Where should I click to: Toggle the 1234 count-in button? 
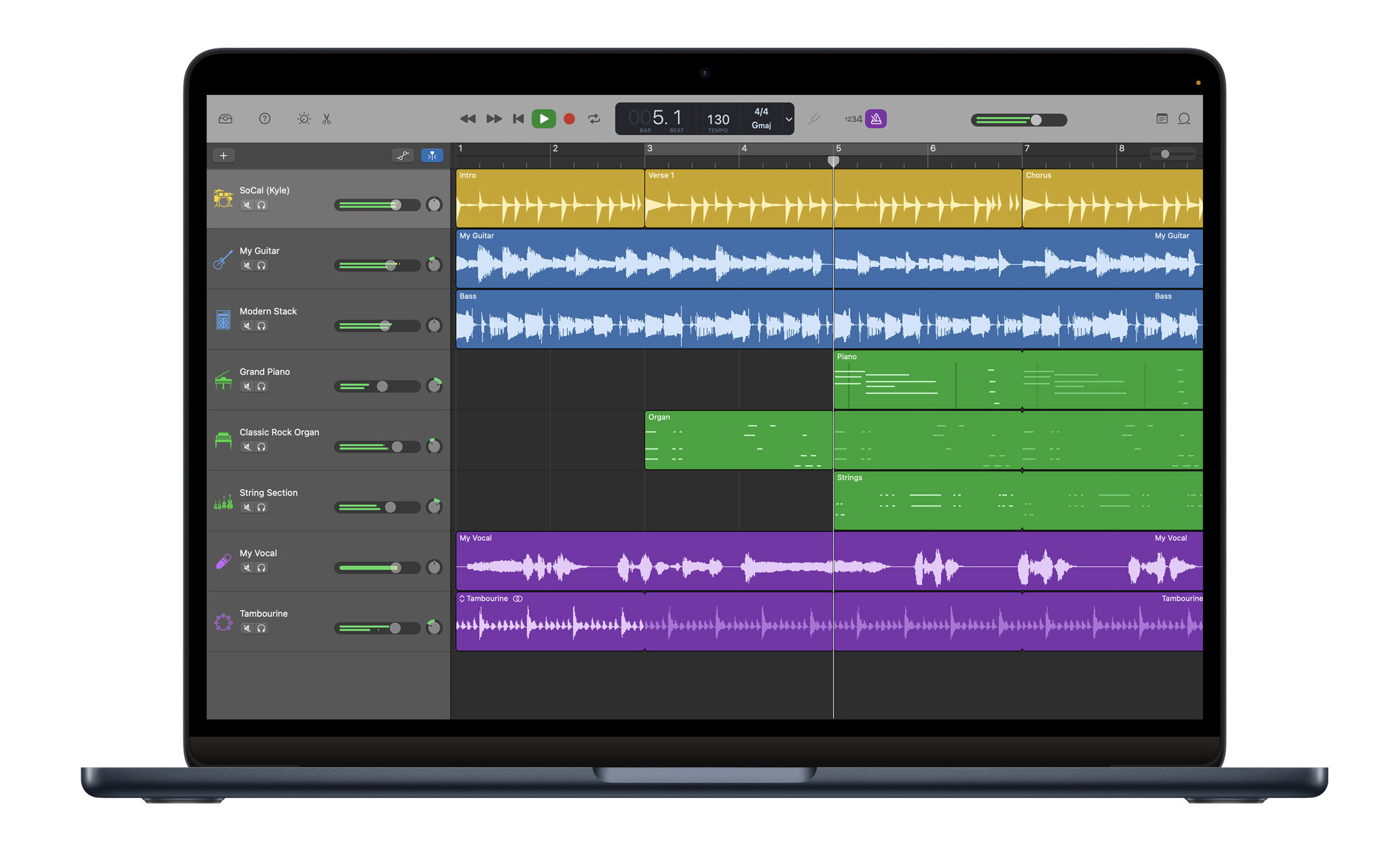(853, 119)
